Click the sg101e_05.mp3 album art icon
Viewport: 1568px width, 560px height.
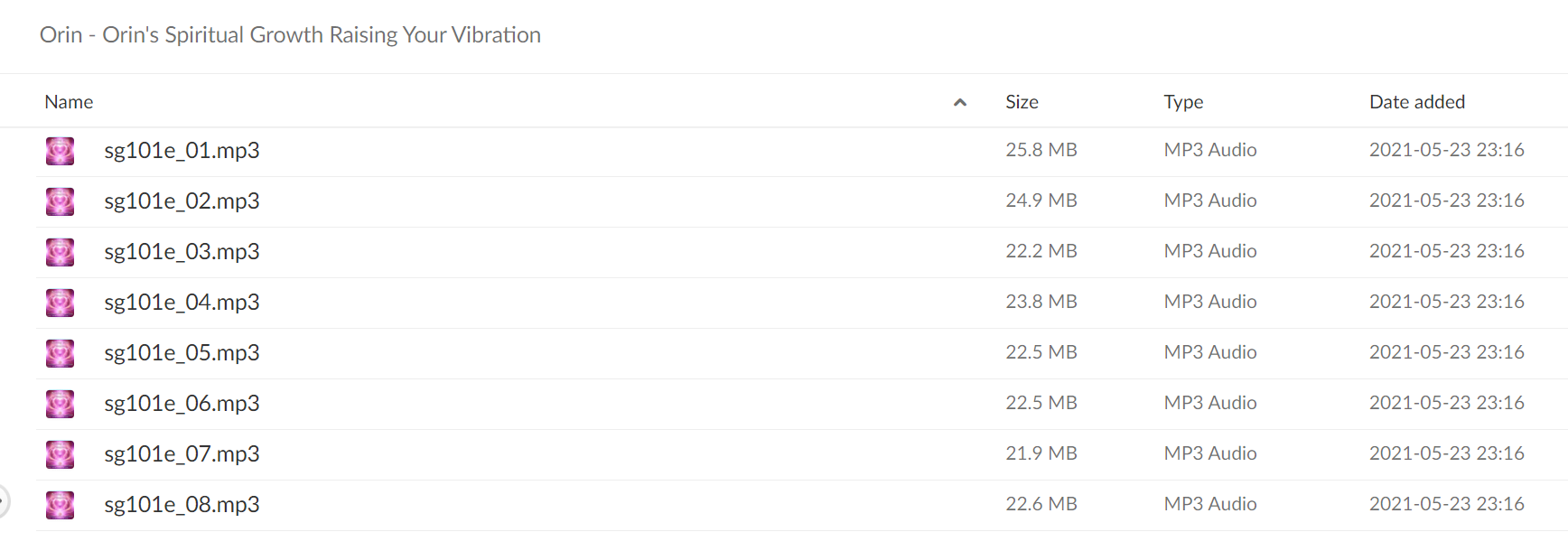tap(61, 353)
